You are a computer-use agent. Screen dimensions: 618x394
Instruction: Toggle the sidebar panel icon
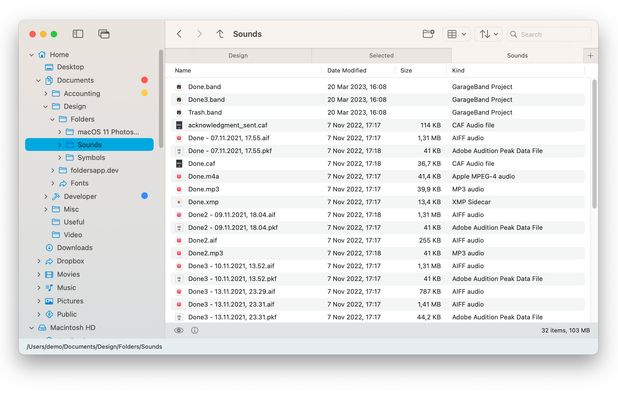click(78, 34)
